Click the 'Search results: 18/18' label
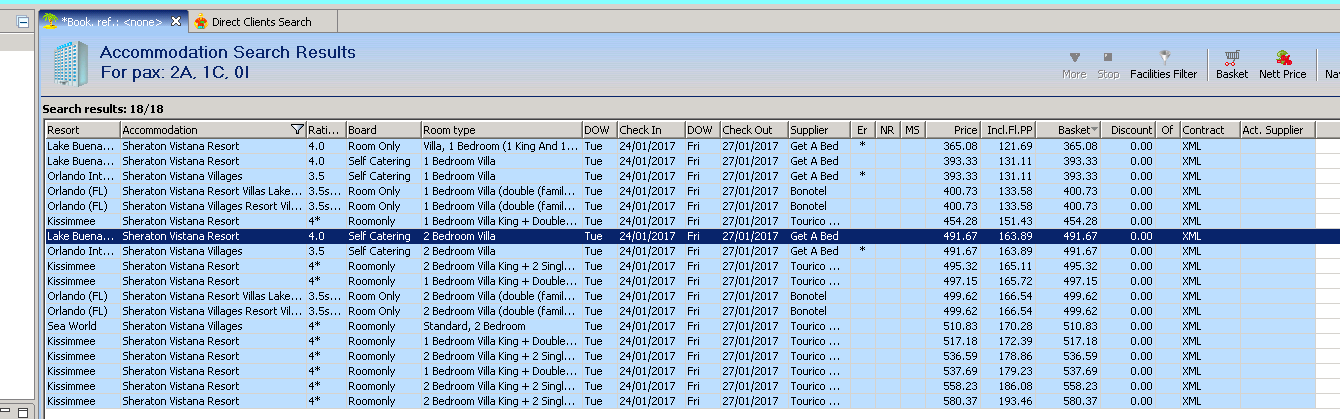The height and width of the screenshot is (419, 1340). coord(102,108)
